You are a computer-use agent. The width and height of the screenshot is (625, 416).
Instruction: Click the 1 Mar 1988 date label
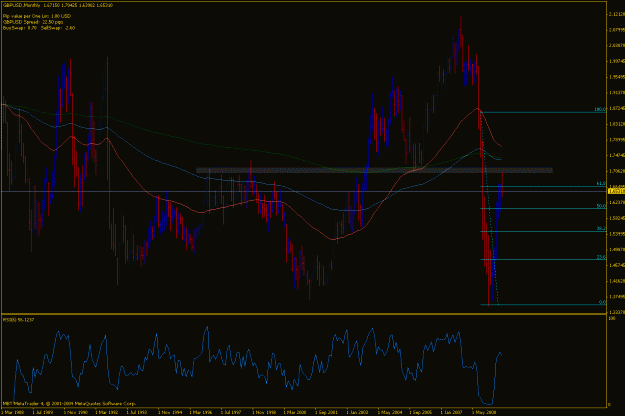click(x=12, y=412)
